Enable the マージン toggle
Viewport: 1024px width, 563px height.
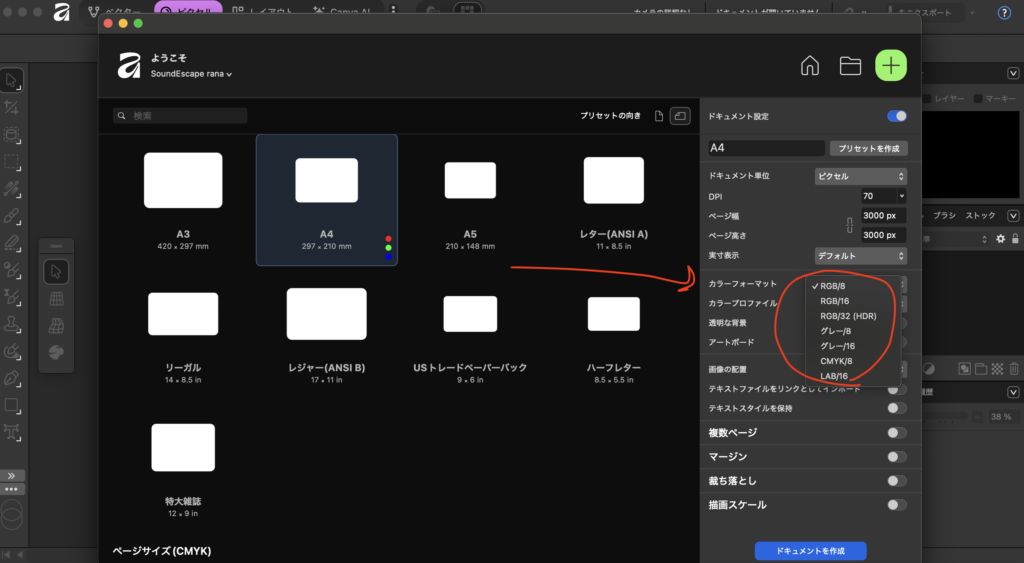click(897, 457)
